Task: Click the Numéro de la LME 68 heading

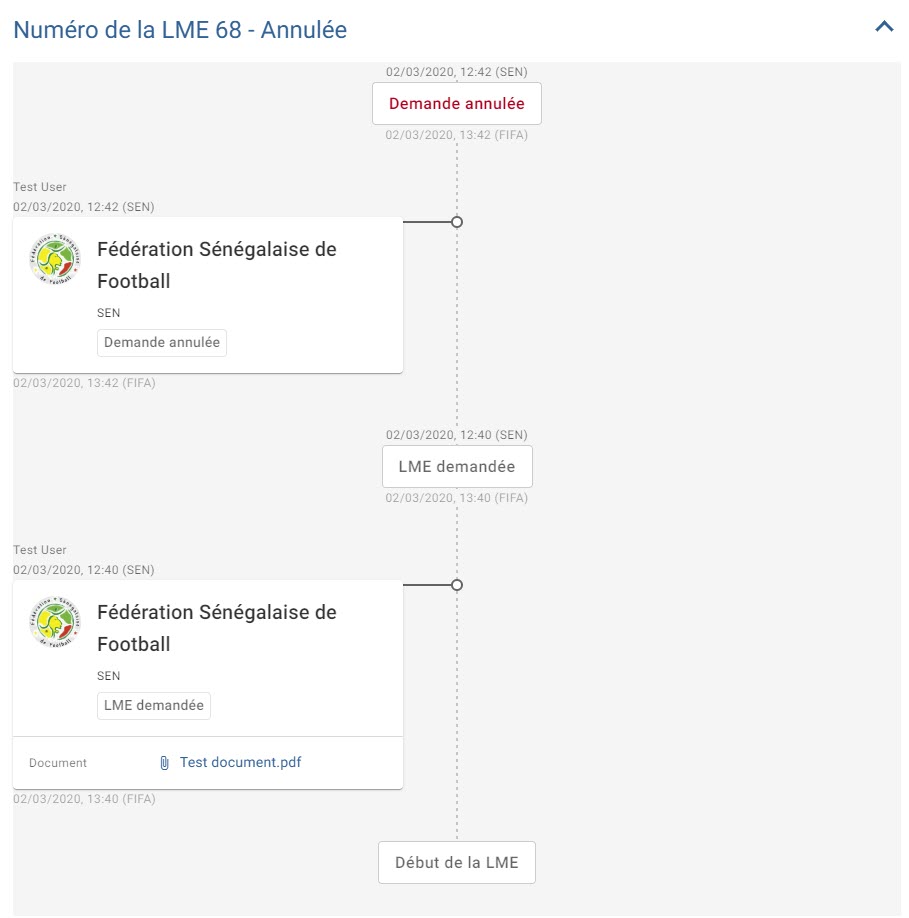Action: (180, 30)
